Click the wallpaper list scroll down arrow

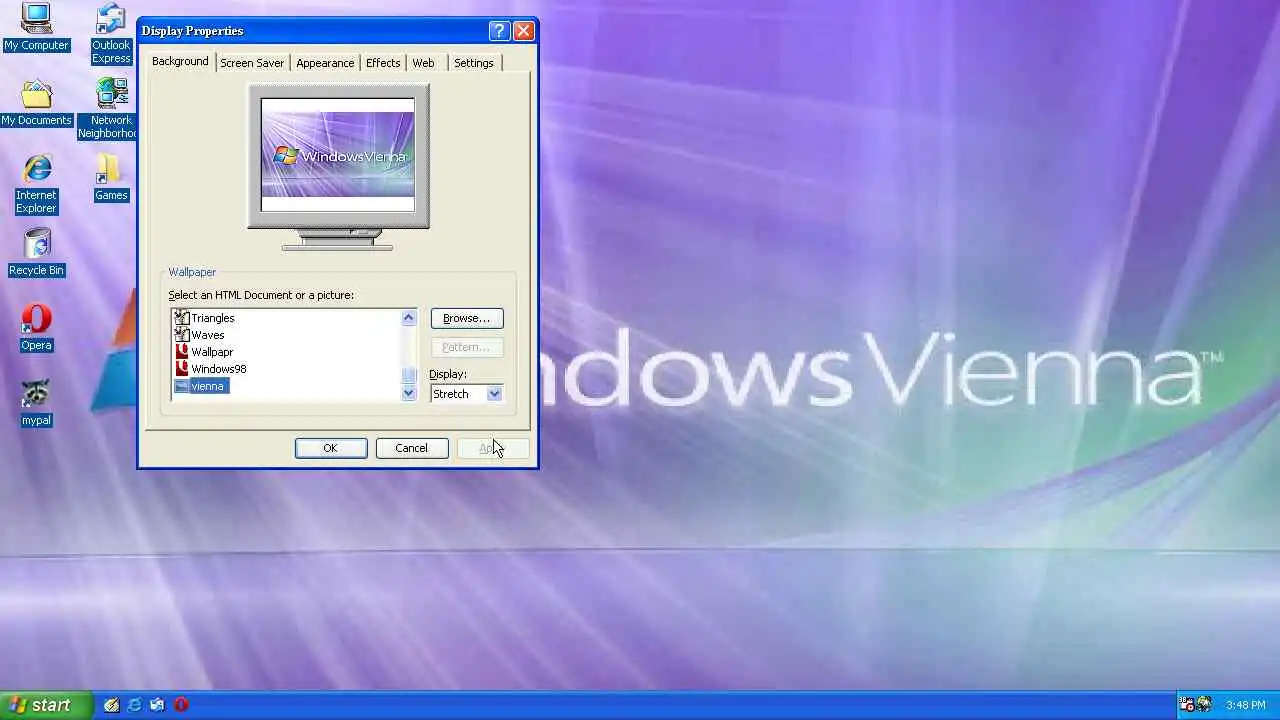click(408, 394)
